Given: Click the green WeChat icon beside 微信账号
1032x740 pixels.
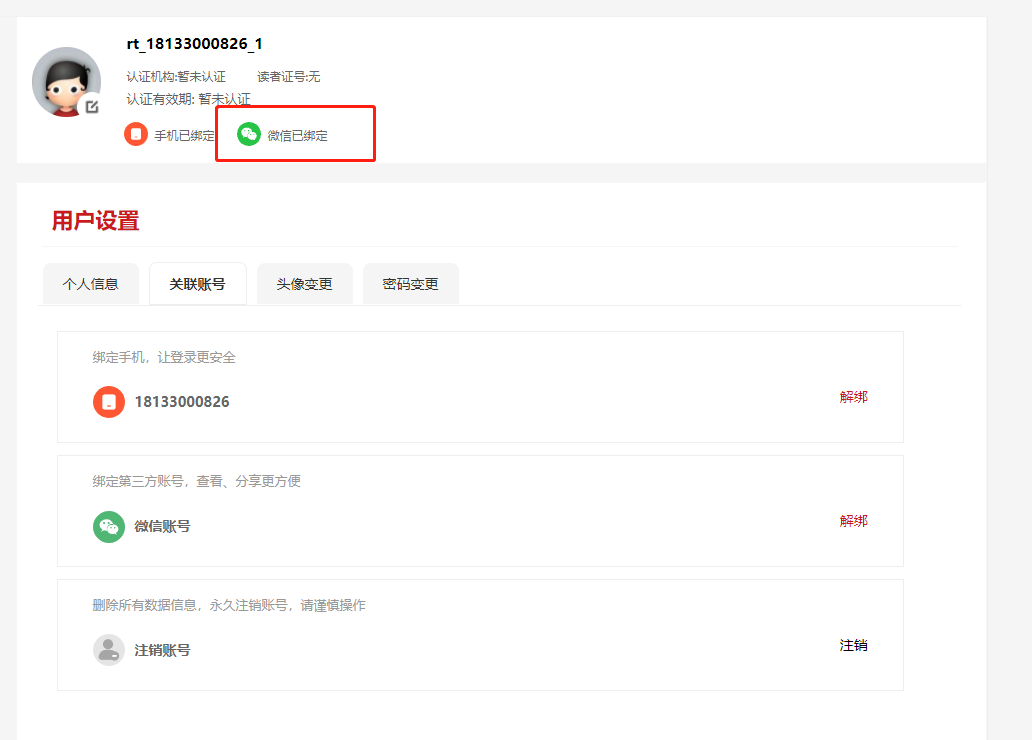Looking at the screenshot, I should (x=109, y=526).
